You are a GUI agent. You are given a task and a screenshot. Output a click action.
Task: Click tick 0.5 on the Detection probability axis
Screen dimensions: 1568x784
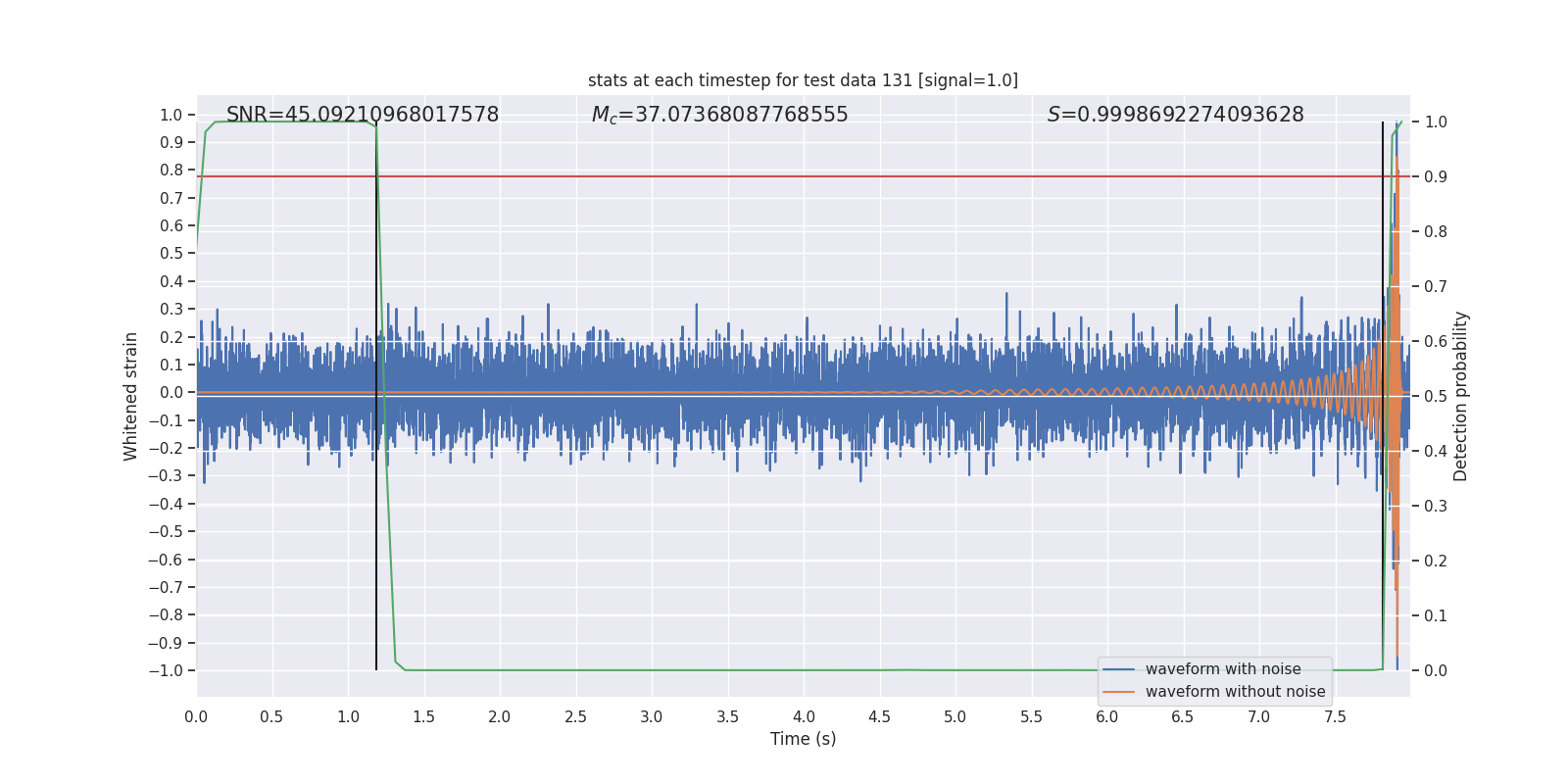1436,396
